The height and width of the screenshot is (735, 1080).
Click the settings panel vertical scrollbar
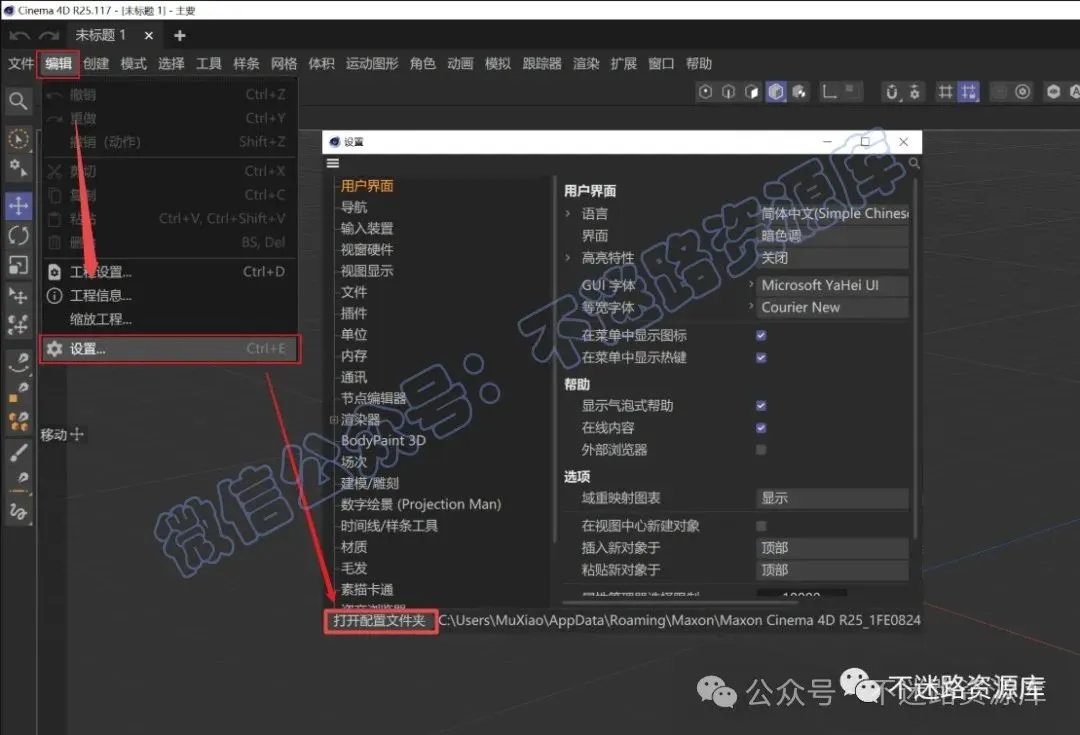(x=915, y=358)
